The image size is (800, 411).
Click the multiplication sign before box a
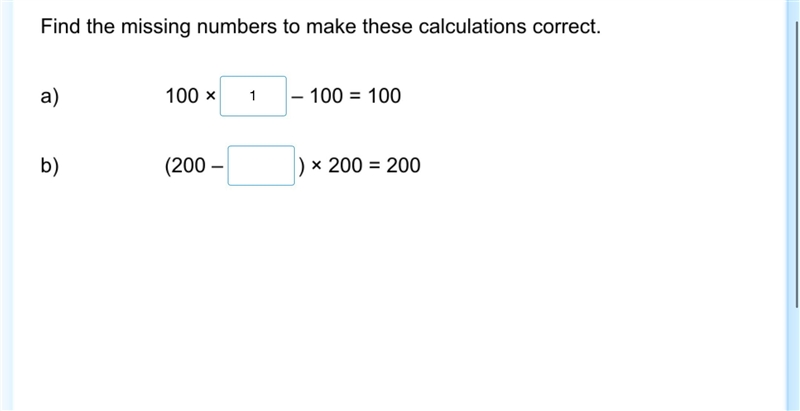210,96
